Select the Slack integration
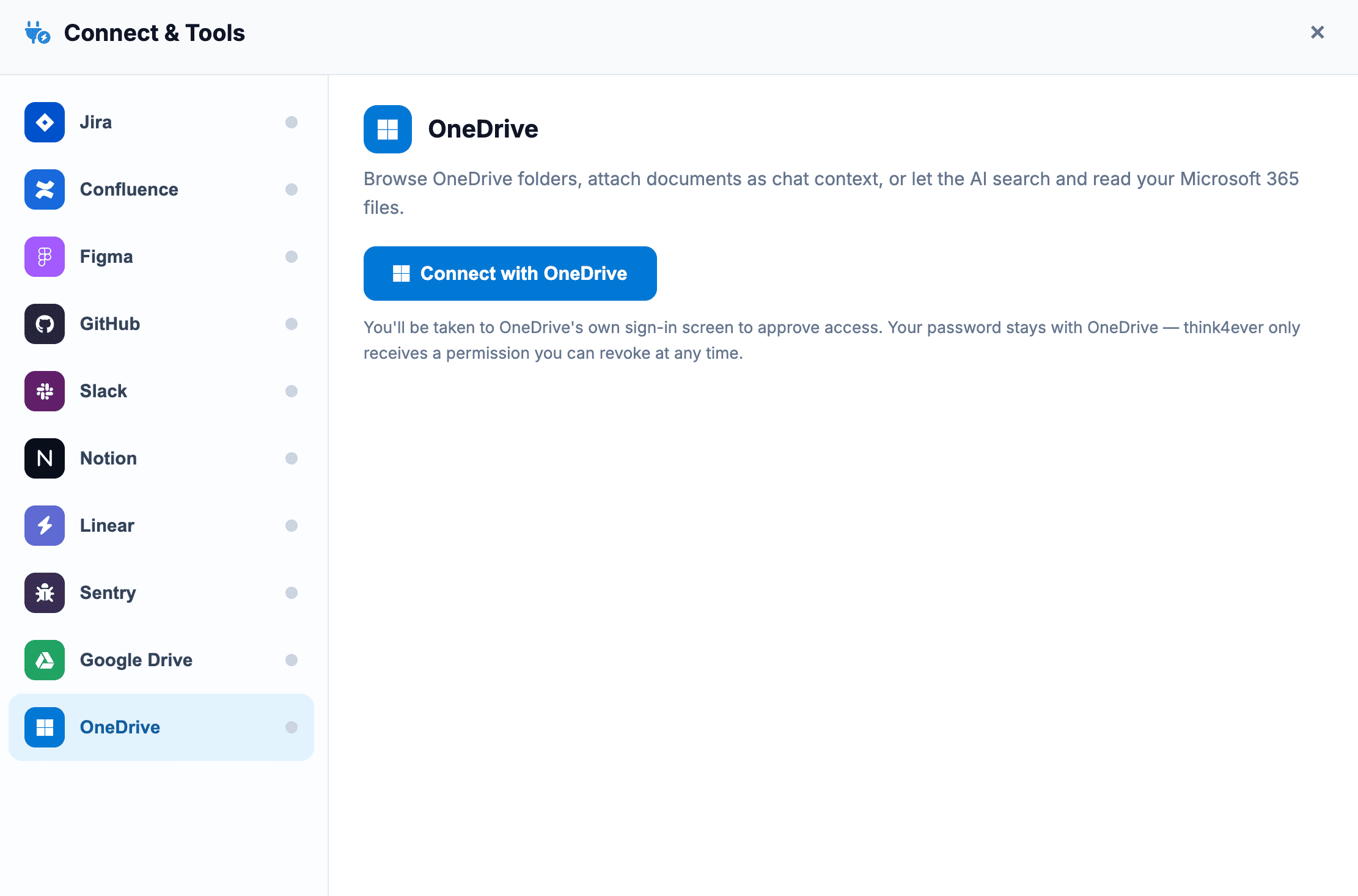The image size is (1358, 896). click(x=161, y=391)
